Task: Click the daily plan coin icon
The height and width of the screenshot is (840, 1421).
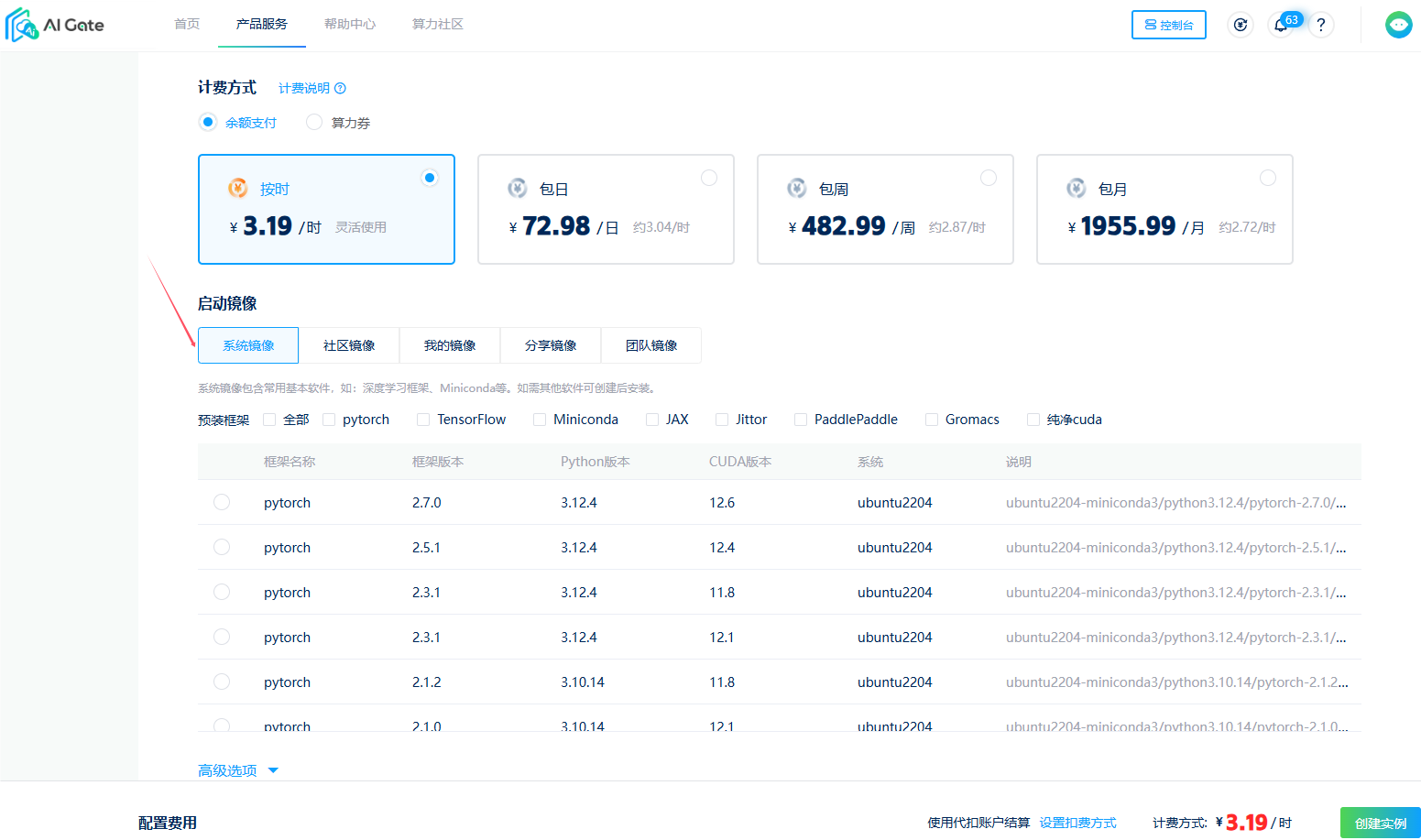Action: click(x=518, y=188)
